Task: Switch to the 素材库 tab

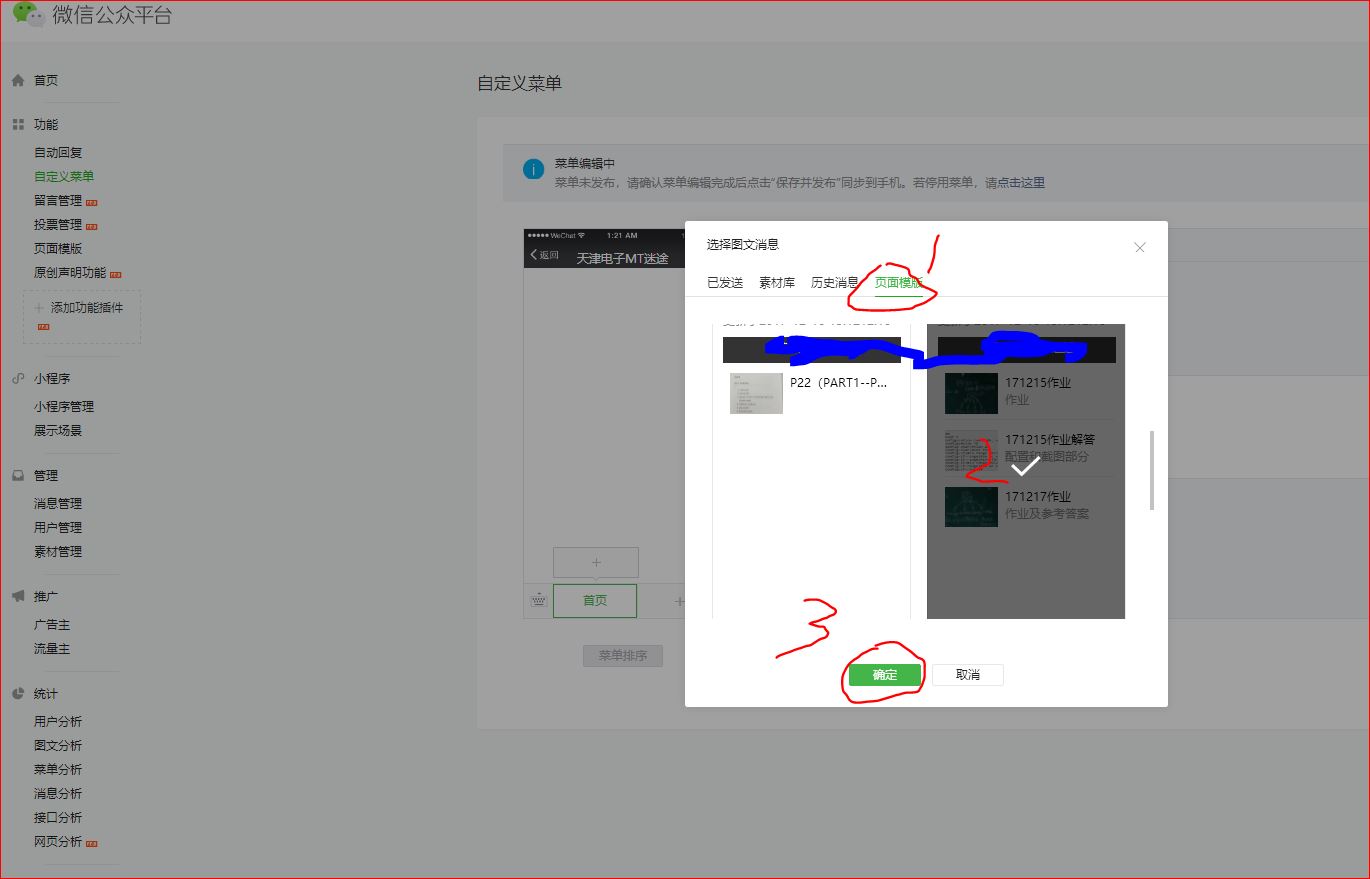Action: 777,282
